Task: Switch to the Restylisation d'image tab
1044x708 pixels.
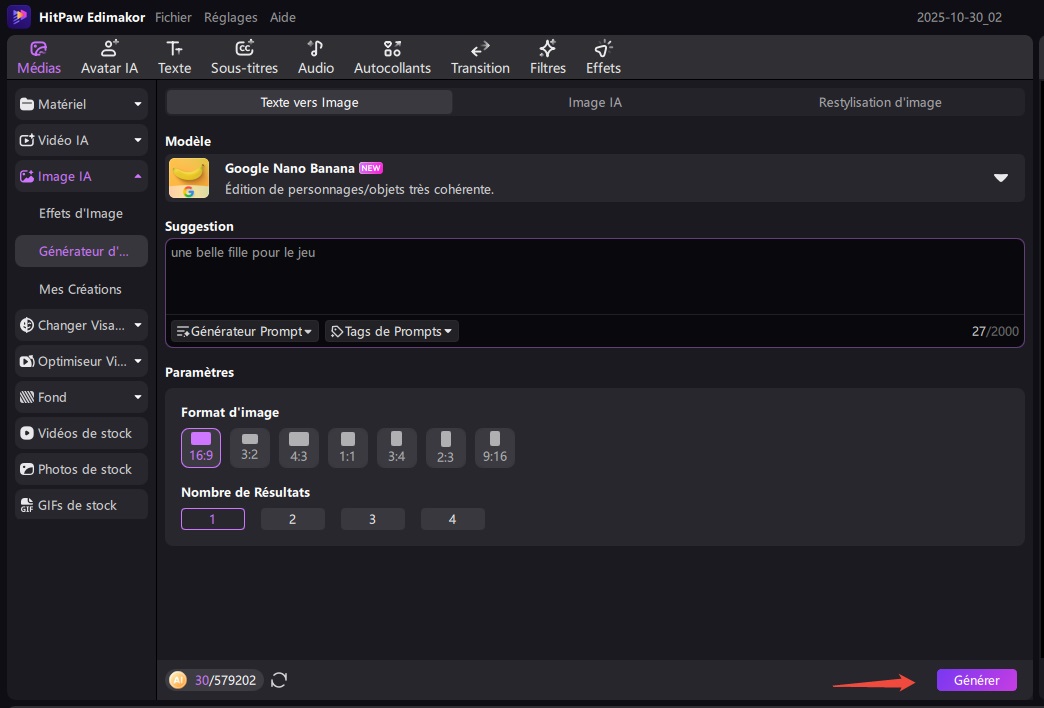Action: 879,102
